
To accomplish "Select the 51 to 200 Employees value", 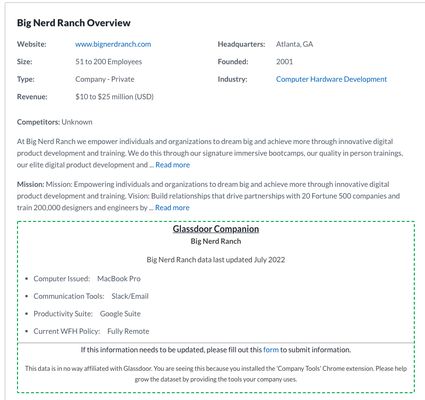I will tap(108, 62).
